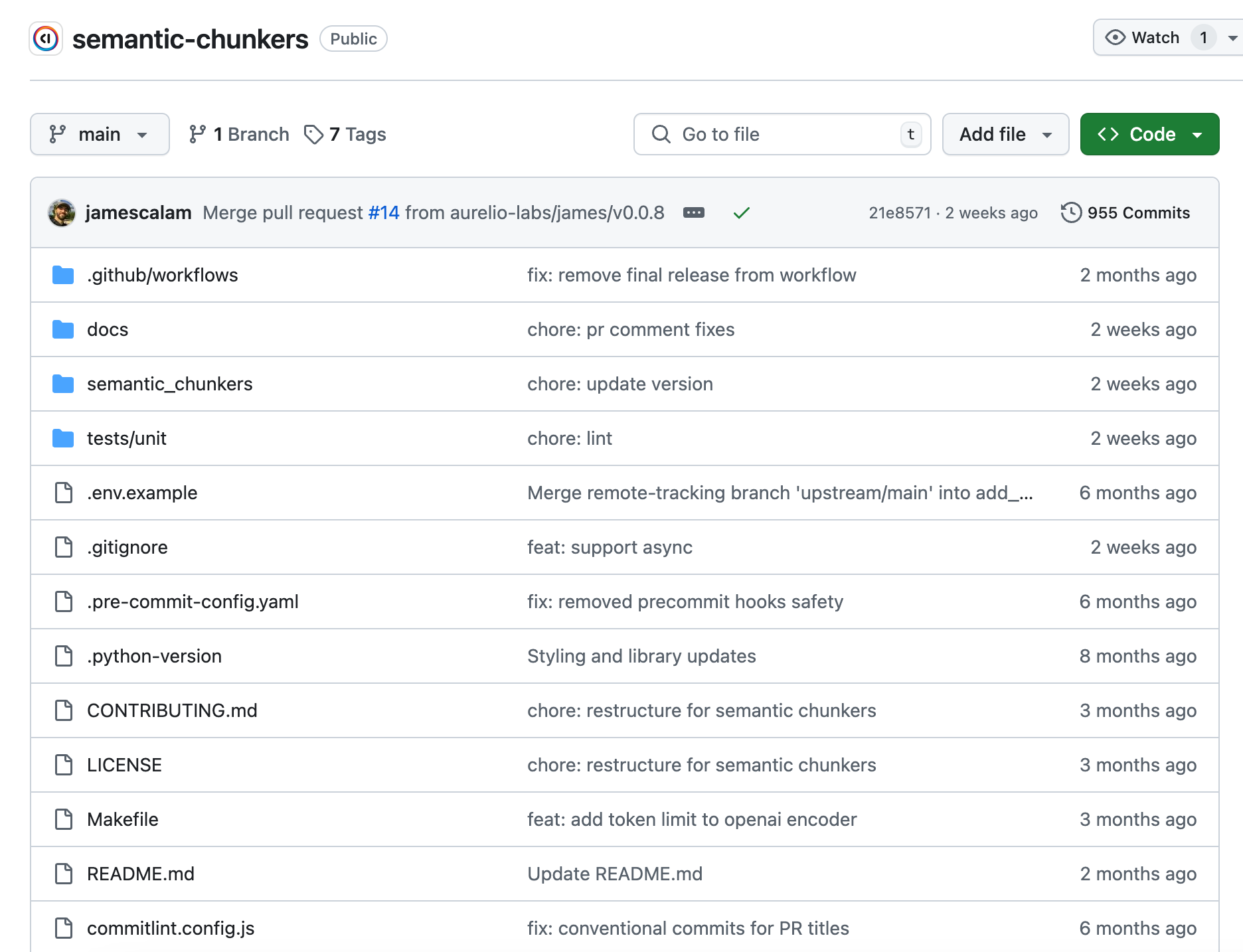Open commit 'Styling and library updates'
1243x952 pixels.
click(x=641, y=656)
